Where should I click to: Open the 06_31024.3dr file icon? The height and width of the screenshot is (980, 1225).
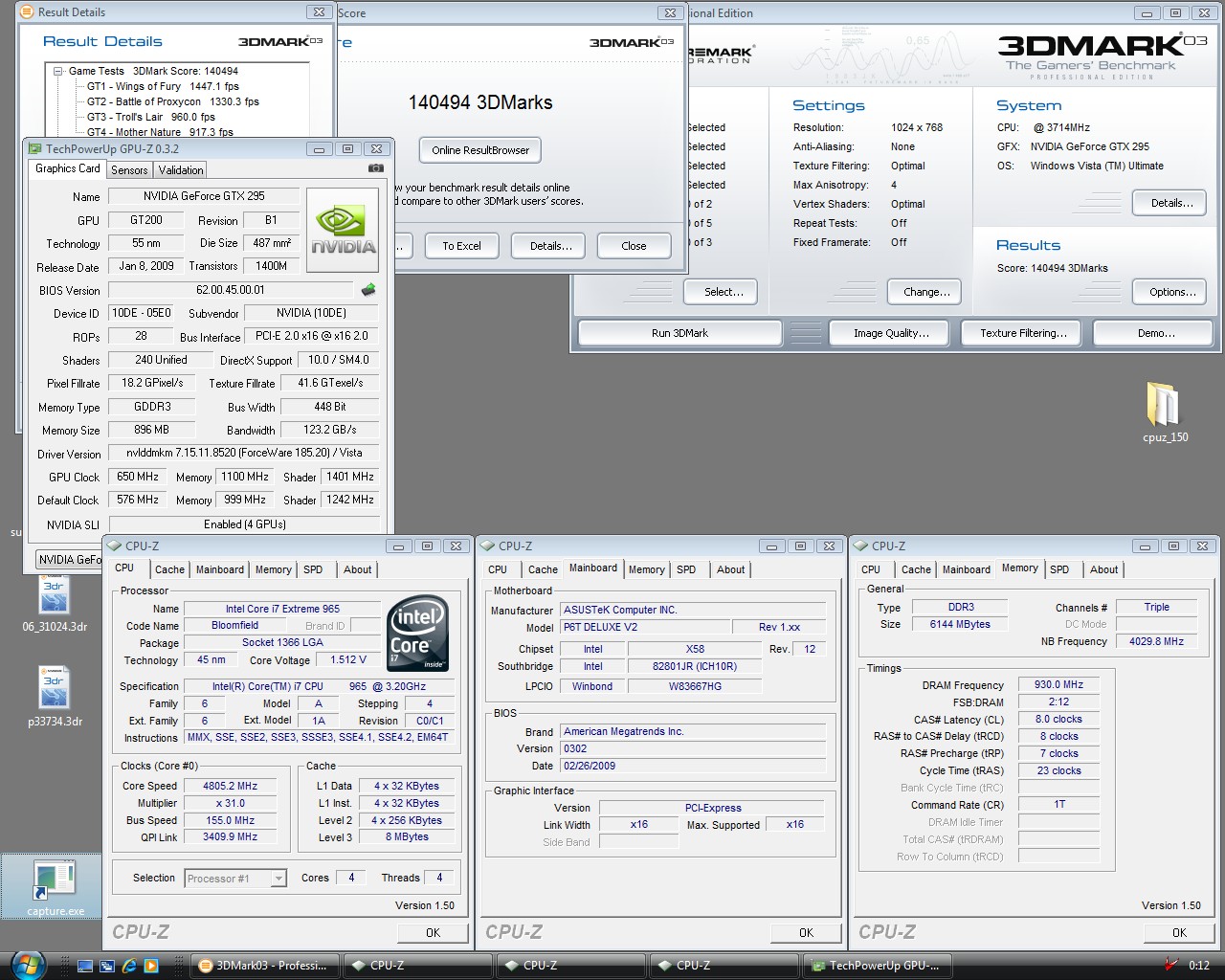pos(55,604)
